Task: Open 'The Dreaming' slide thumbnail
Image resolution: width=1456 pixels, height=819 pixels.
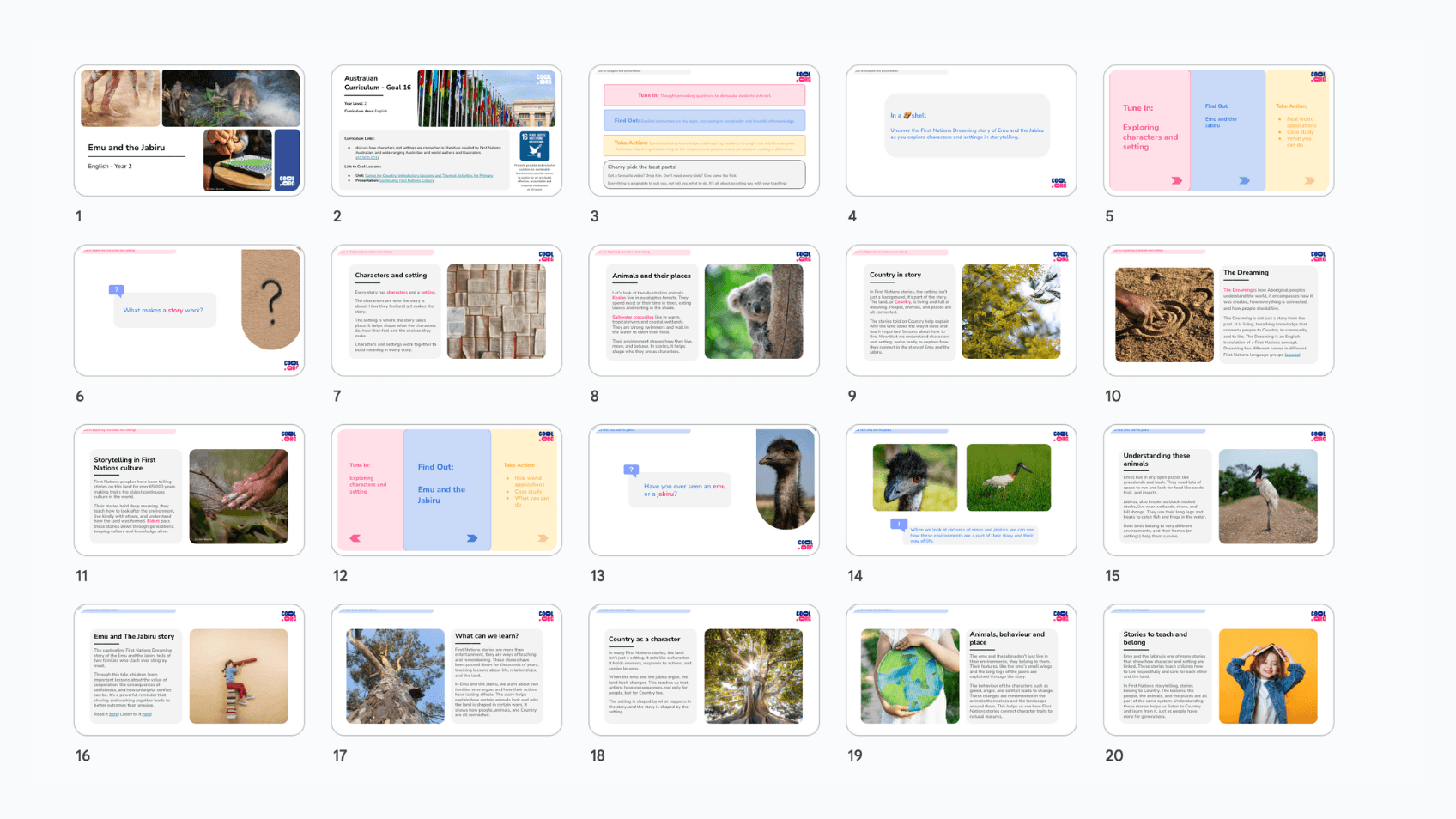Action: coord(1218,311)
